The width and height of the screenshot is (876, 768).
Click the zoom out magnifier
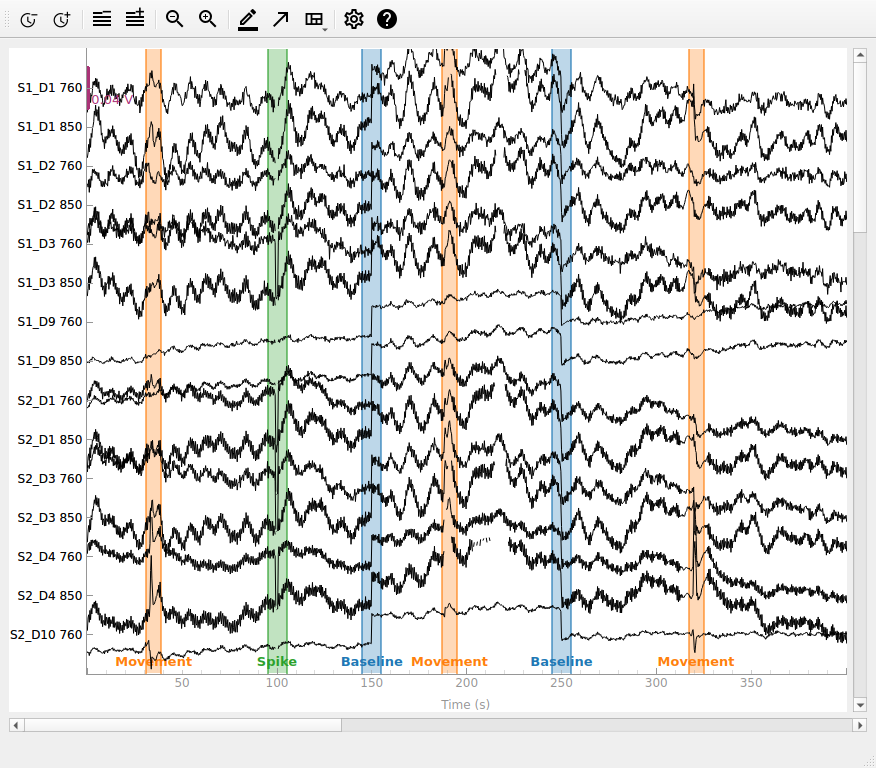174,19
